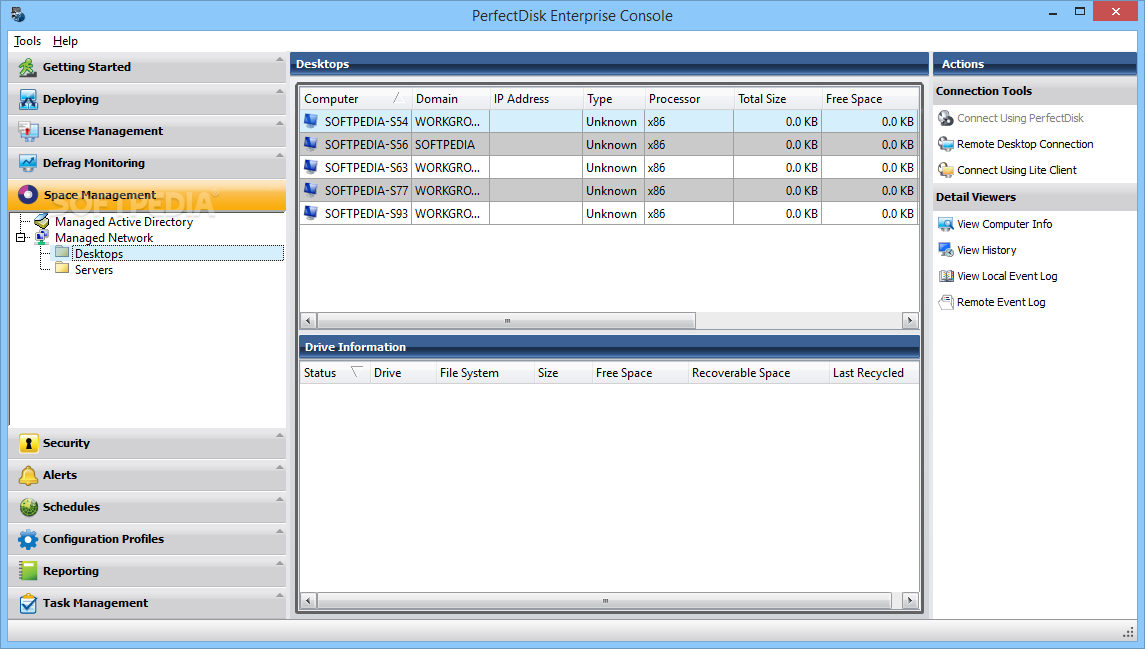Image resolution: width=1145 pixels, height=649 pixels.
Task: Click the Schedules clock icon
Action: pos(28,507)
